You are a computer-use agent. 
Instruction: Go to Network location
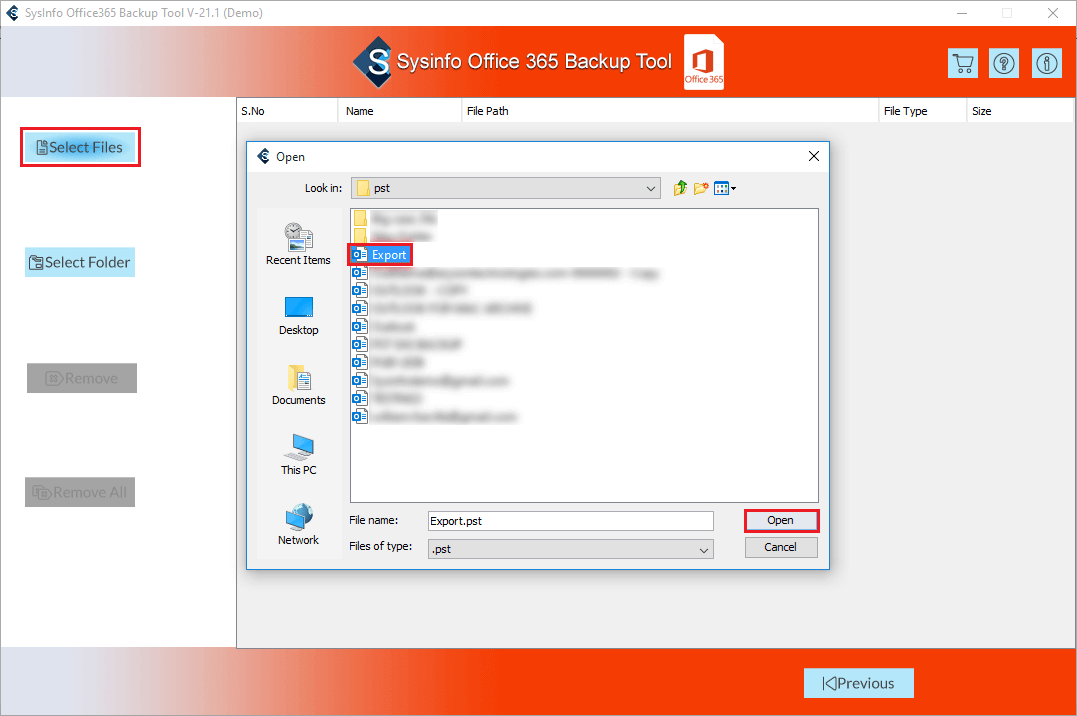coord(298,525)
